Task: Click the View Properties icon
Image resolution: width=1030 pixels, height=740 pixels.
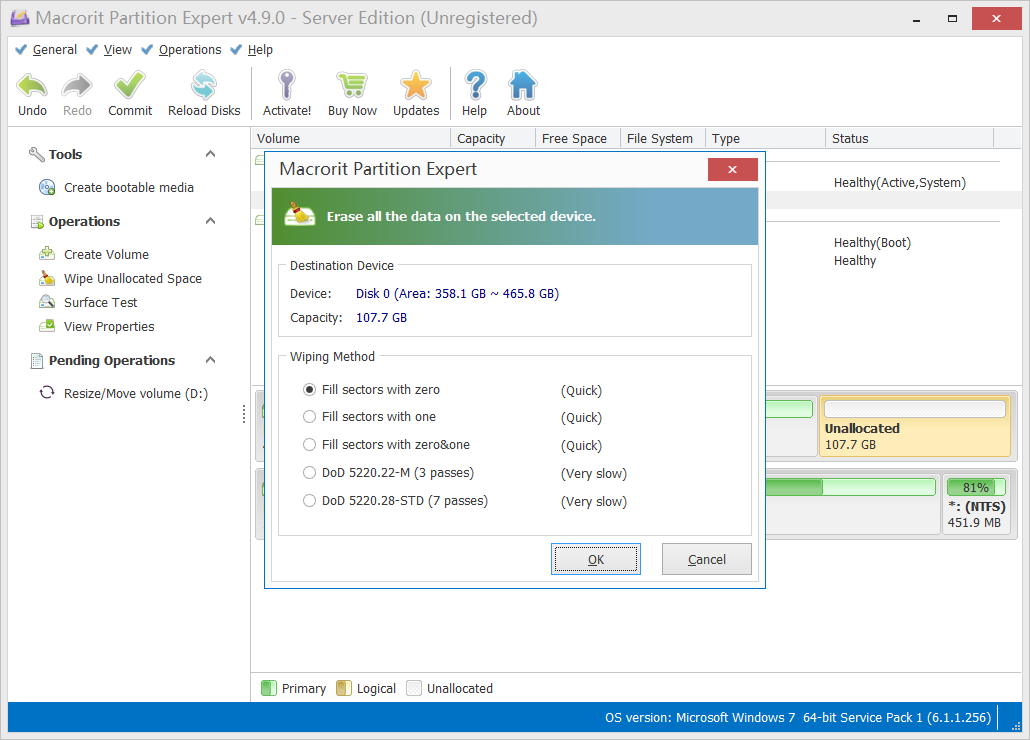Action: click(47, 326)
